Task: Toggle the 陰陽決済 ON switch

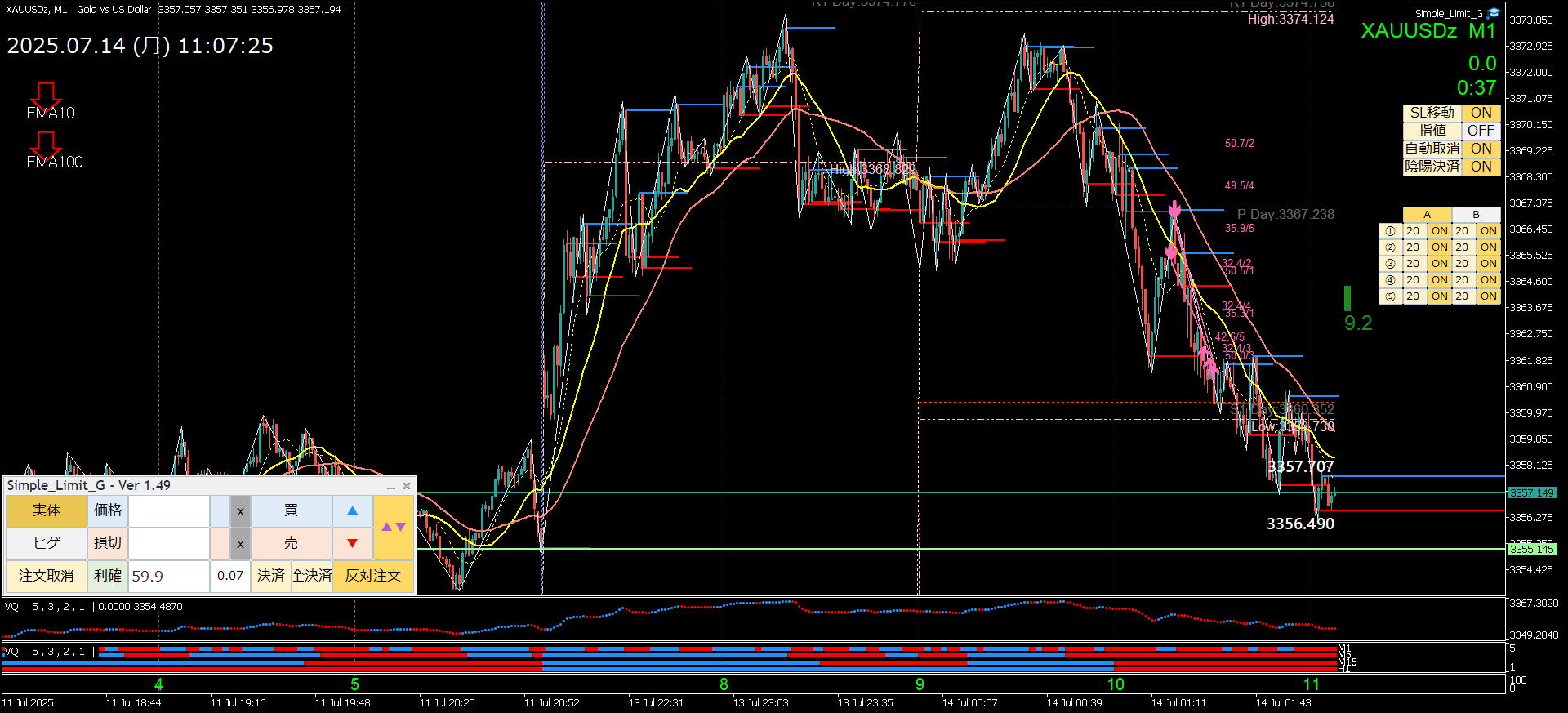Action: (x=1481, y=167)
